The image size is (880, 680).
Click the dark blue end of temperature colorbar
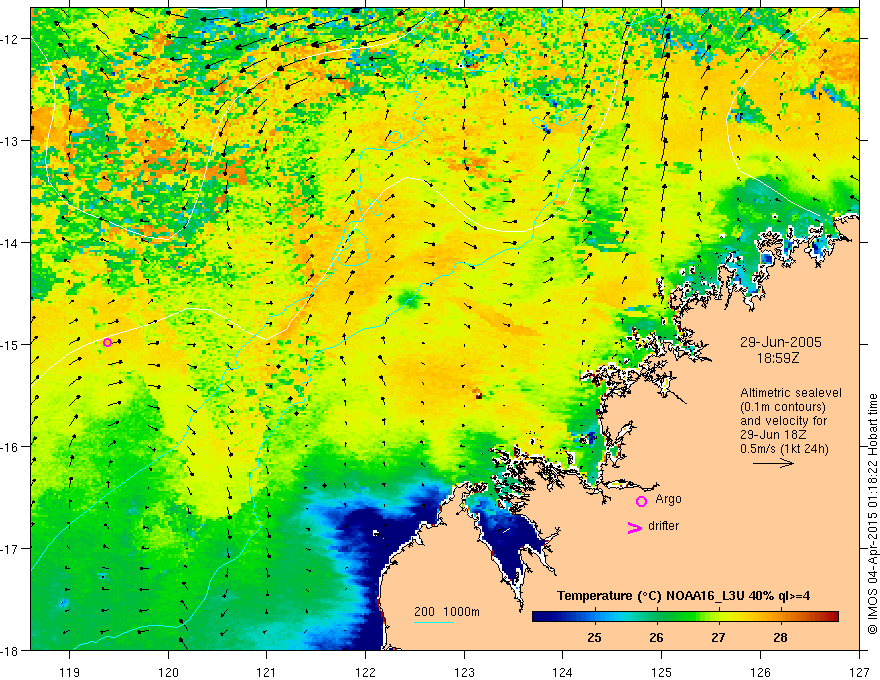[540, 617]
